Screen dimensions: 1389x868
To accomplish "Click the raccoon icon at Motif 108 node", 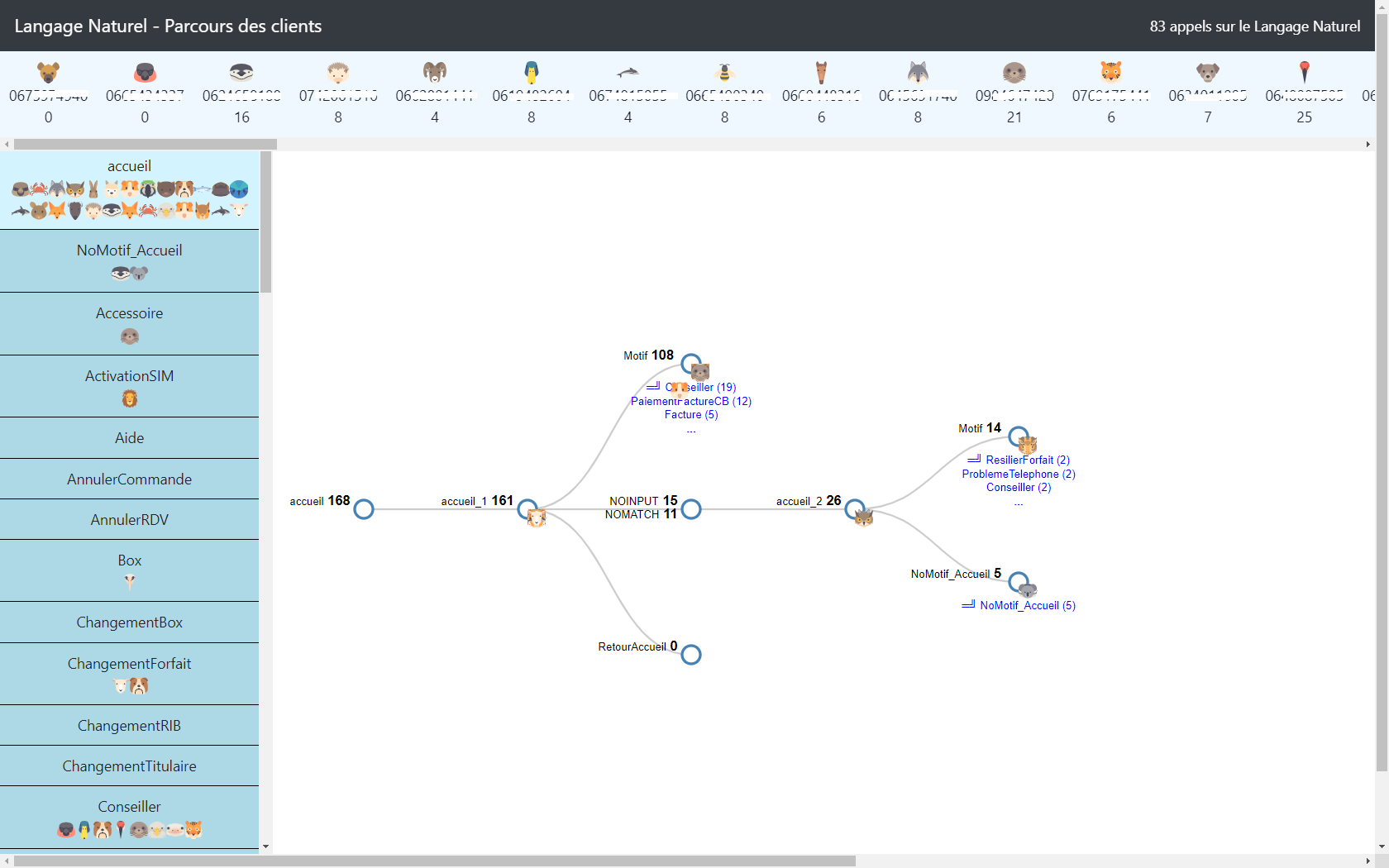I will pyautogui.click(x=700, y=372).
